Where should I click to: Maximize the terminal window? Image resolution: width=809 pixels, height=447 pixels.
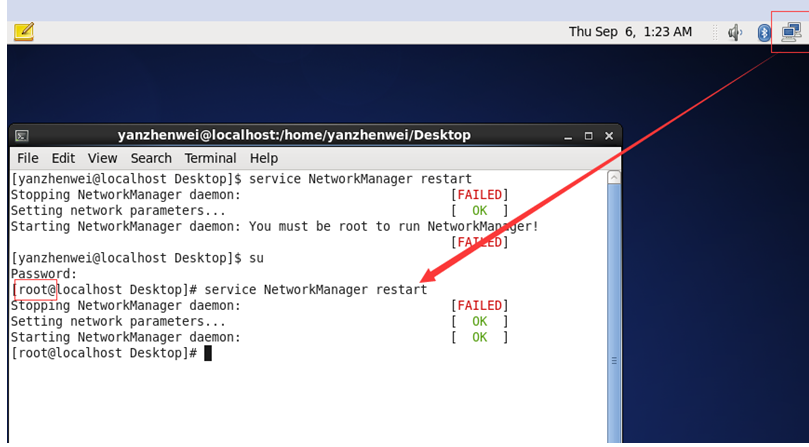588,136
